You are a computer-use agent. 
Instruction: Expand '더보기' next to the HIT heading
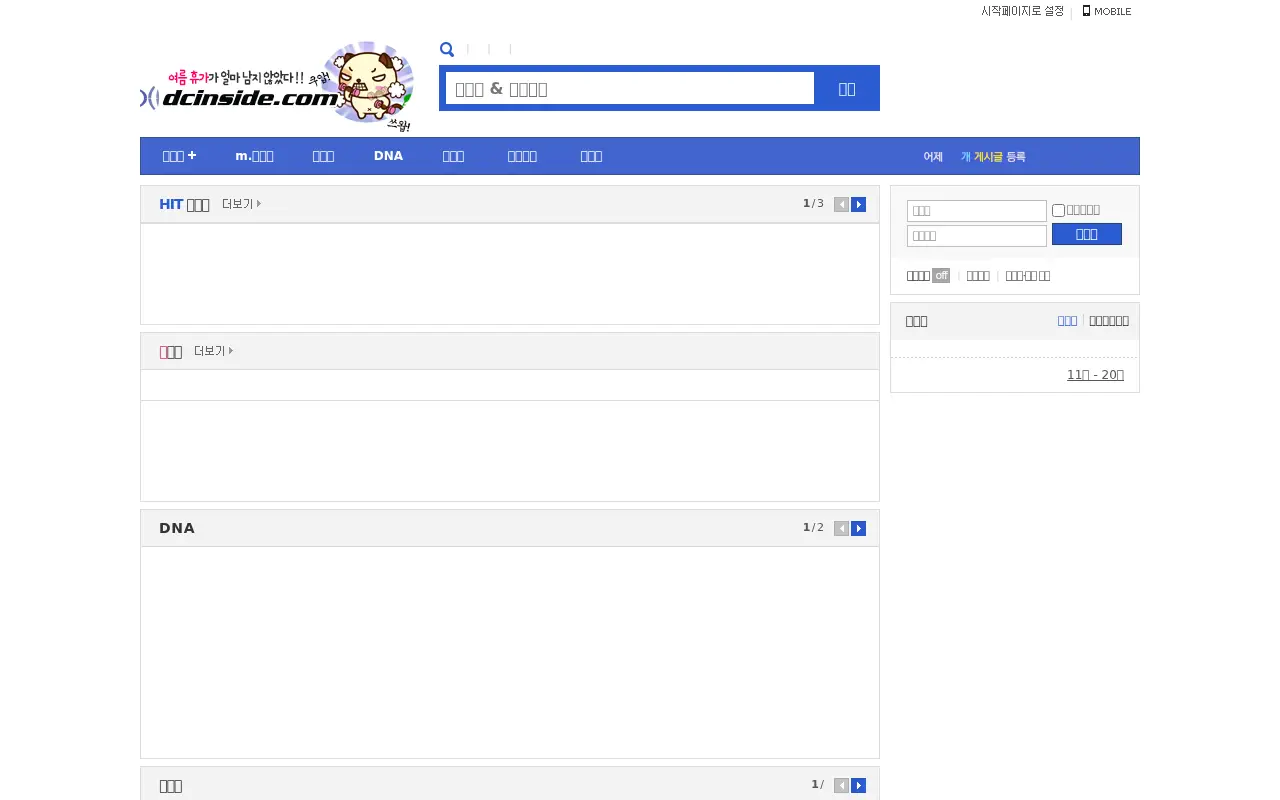[x=241, y=204]
